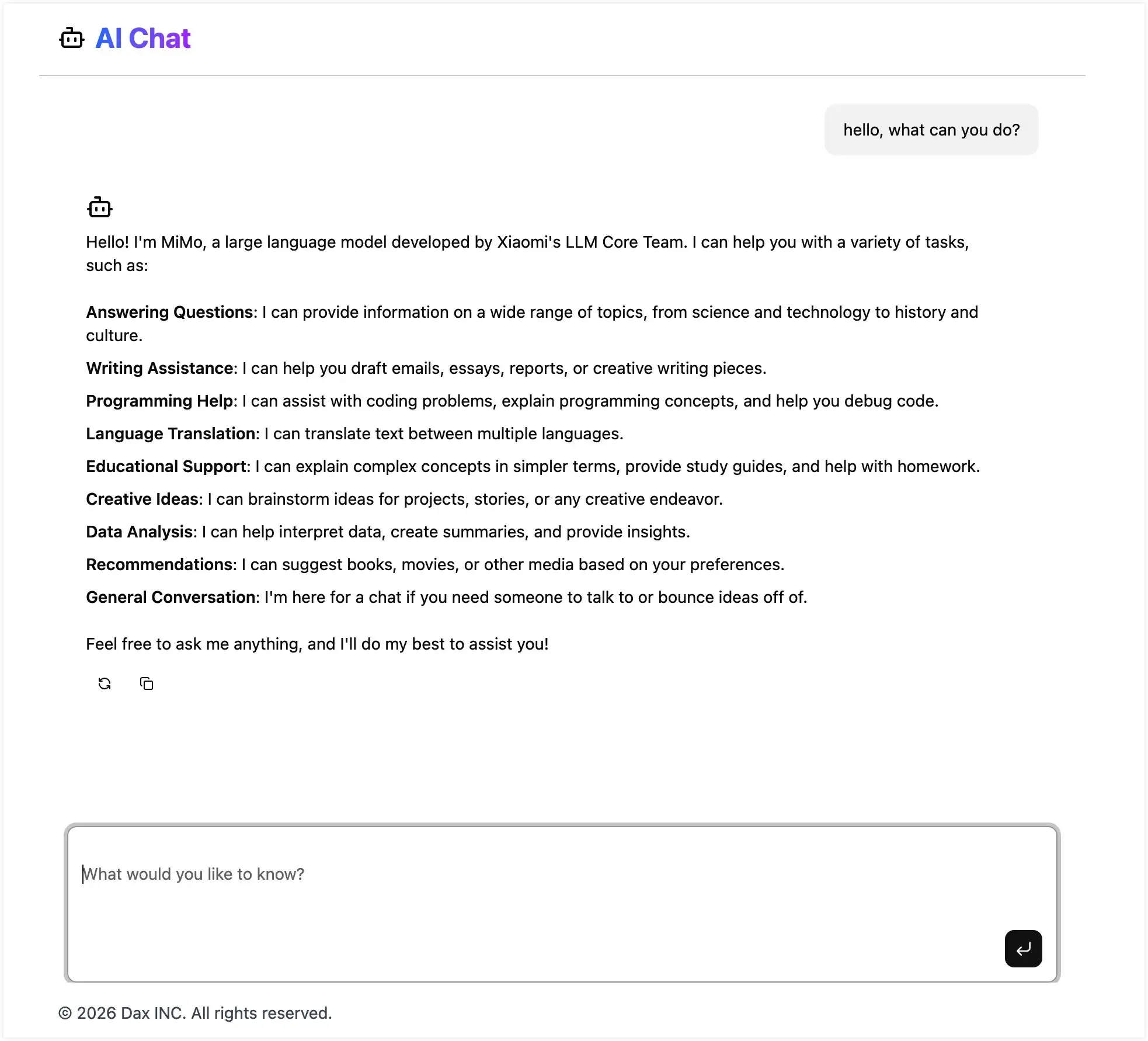Copy the assistant's response

pos(147,683)
